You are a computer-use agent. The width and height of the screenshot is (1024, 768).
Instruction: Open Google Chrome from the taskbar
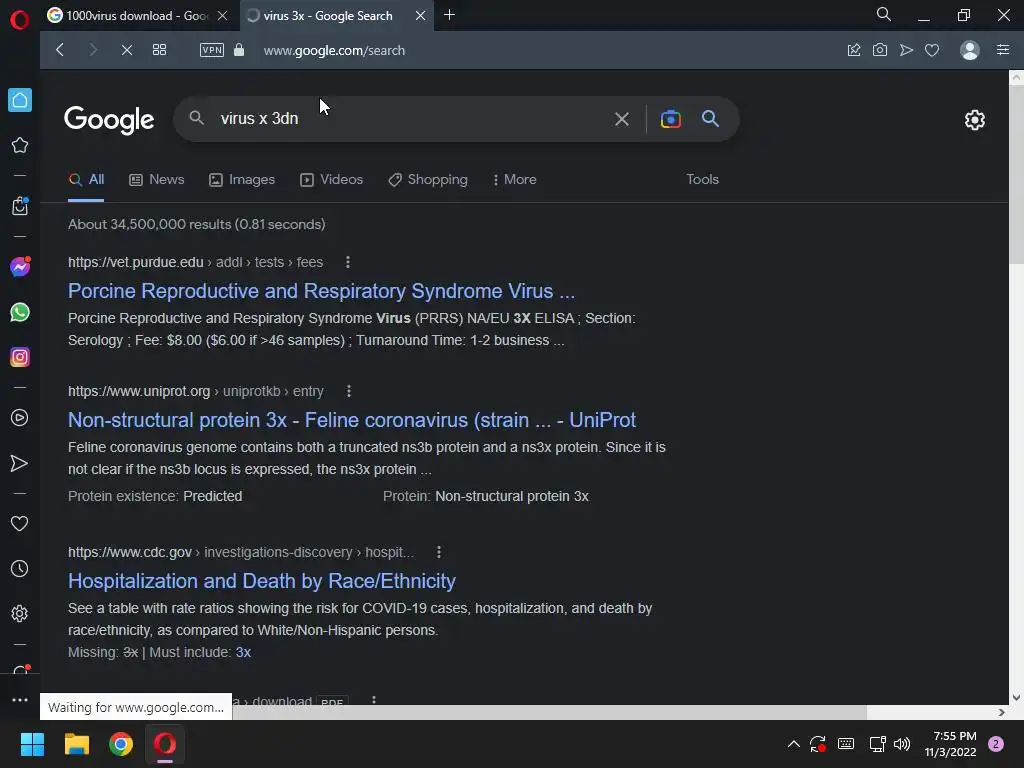click(121, 744)
